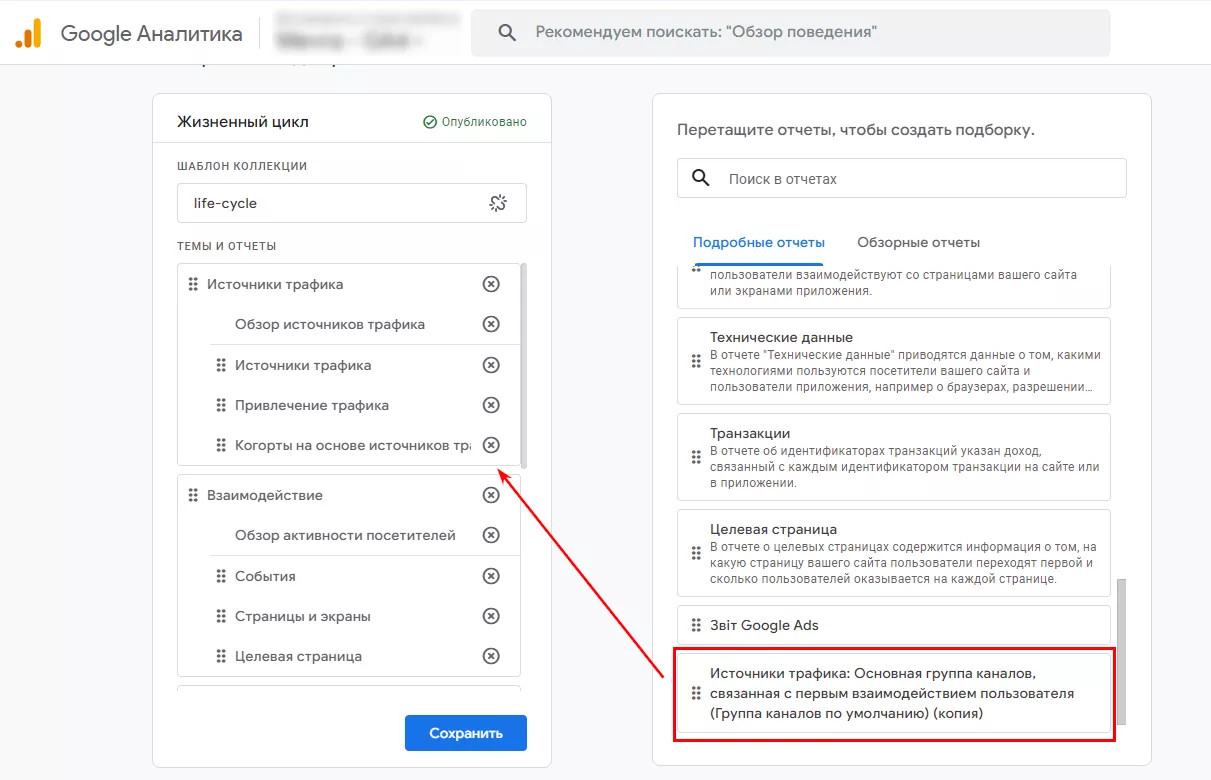Image resolution: width=1211 pixels, height=780 pixels.
Task: Remove the Страницы и экраны report
Action: 491,616
